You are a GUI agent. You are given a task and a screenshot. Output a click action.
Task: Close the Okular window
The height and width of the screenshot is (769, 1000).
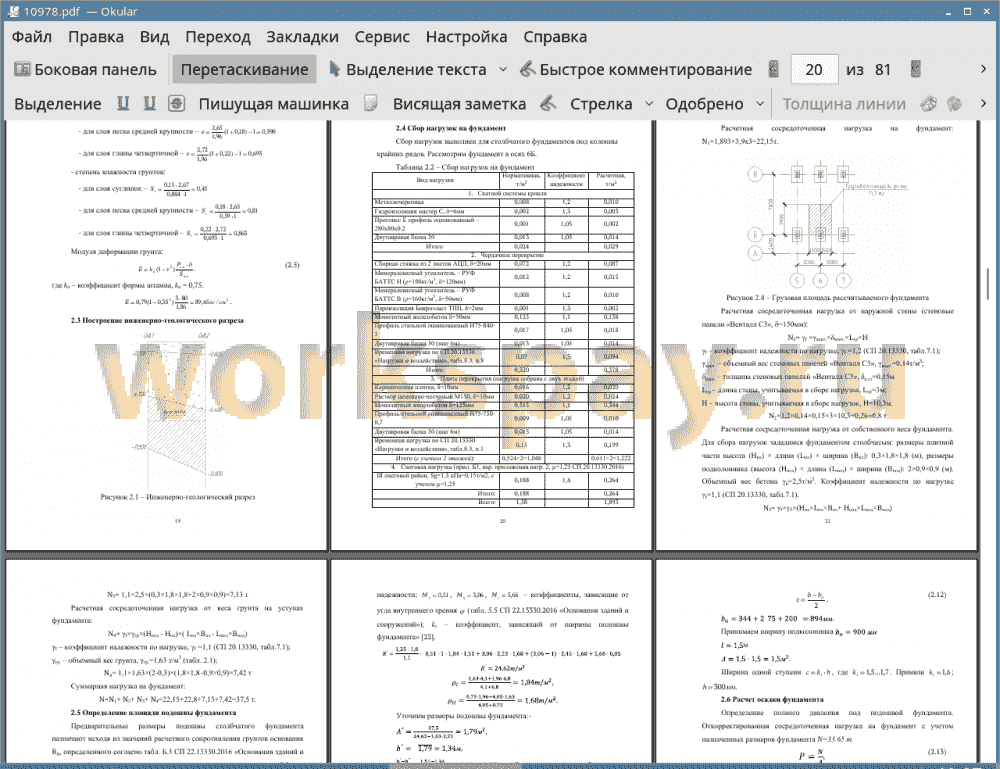point(986,11)
